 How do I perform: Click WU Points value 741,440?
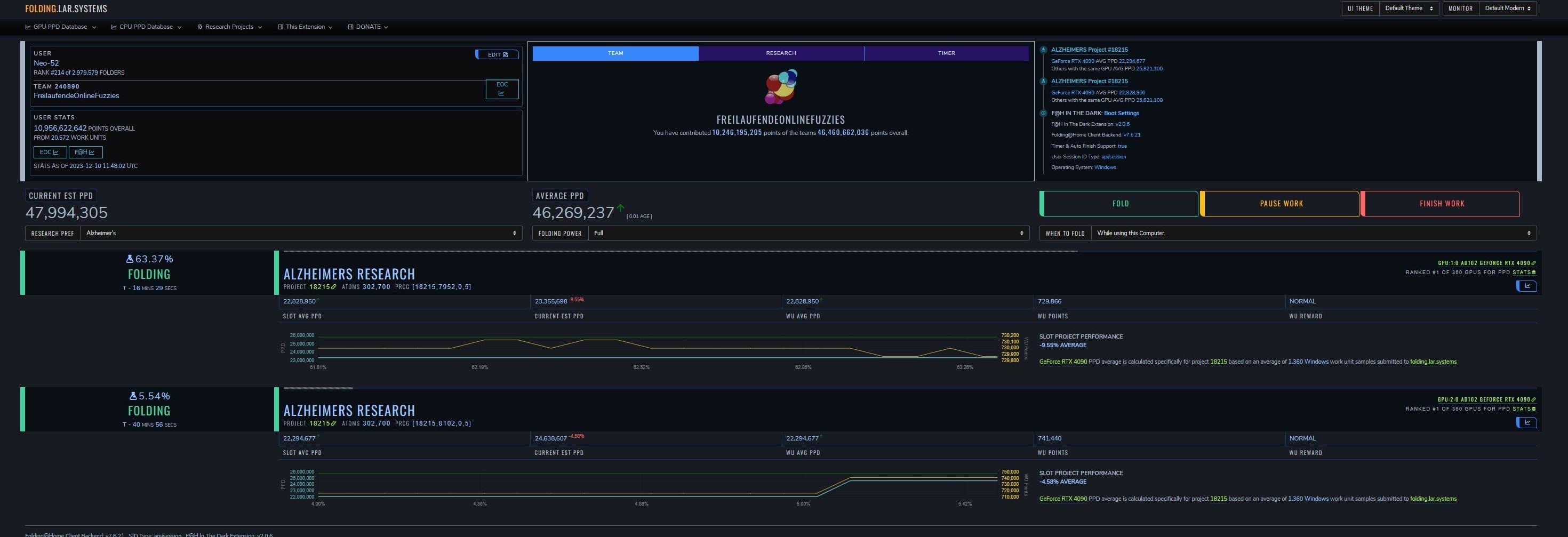[1050, 438]
